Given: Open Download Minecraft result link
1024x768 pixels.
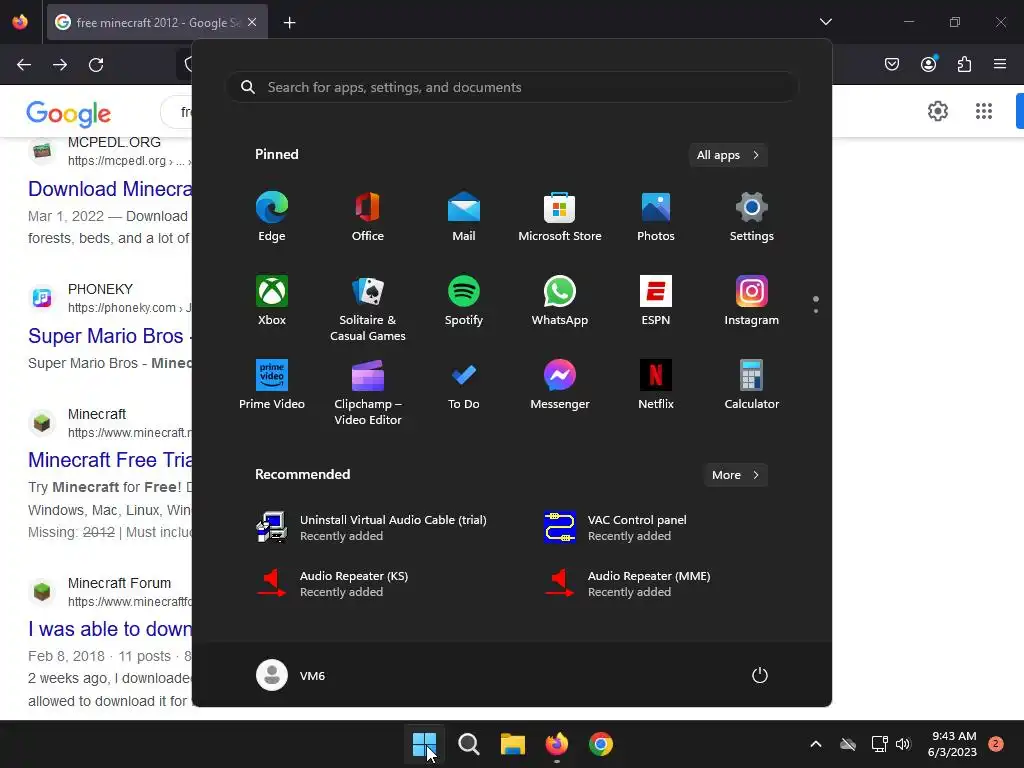Looking at the screenshot, I should click(x=110, y=189).
